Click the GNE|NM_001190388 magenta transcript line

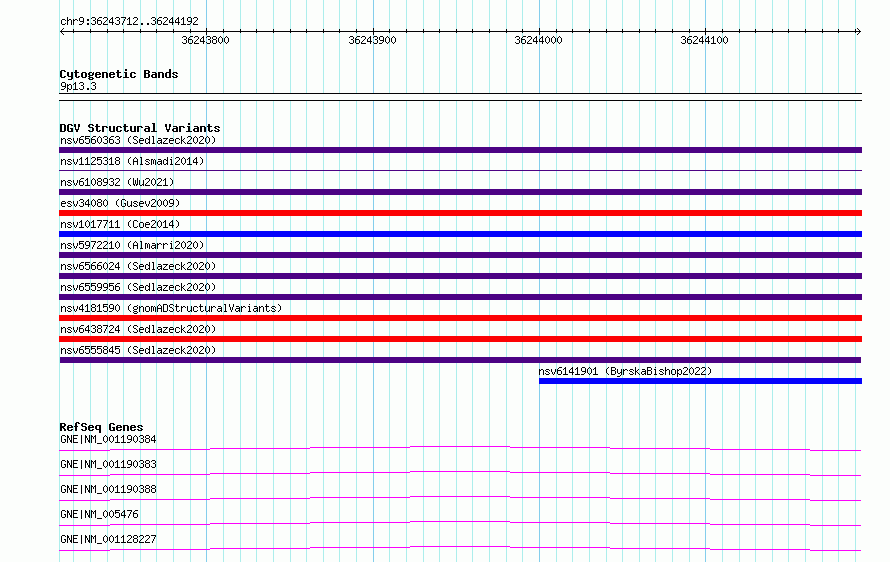point(460,498)
